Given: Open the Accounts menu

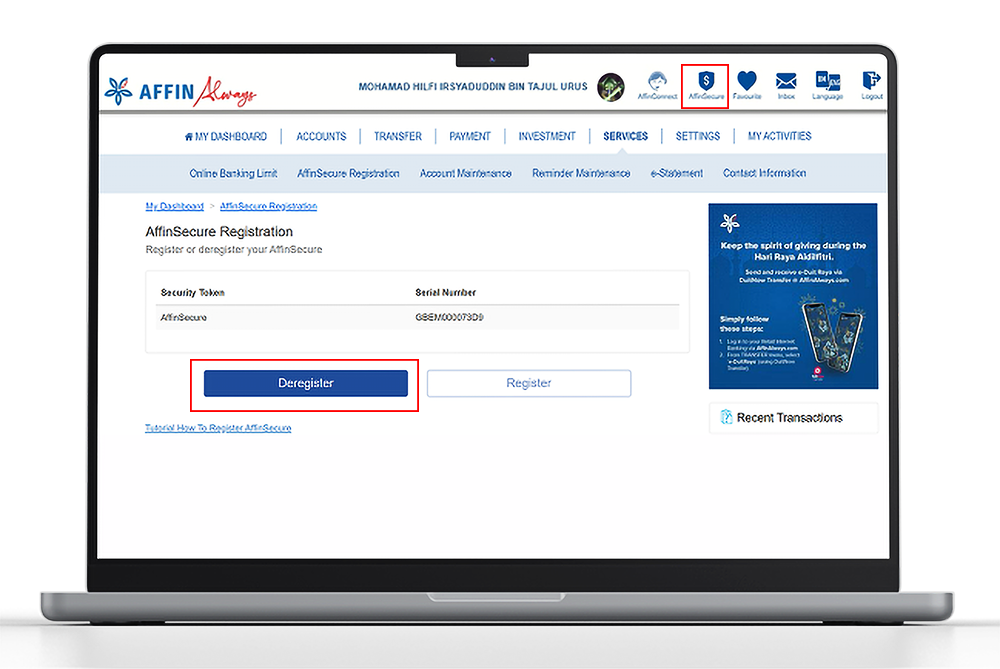Looking at the screenshot, I should (321, 136).
